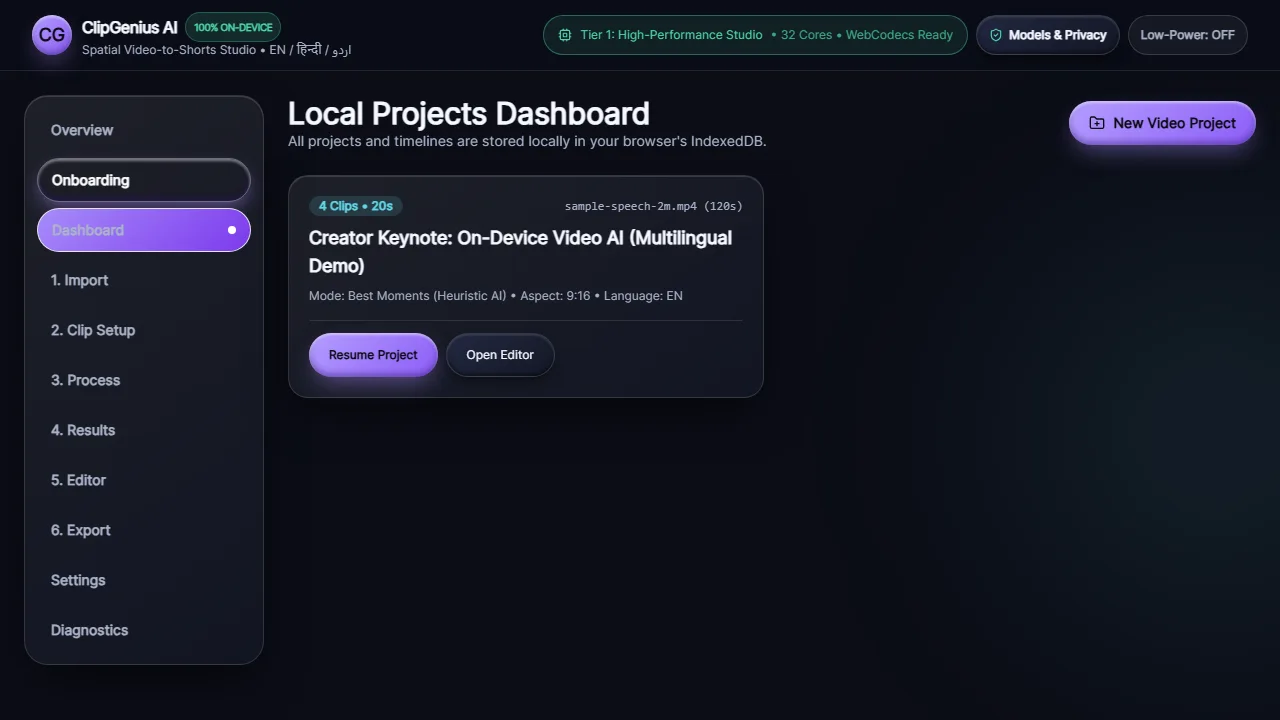Click the 100% ON-DEVICE badge

point(233,27)
